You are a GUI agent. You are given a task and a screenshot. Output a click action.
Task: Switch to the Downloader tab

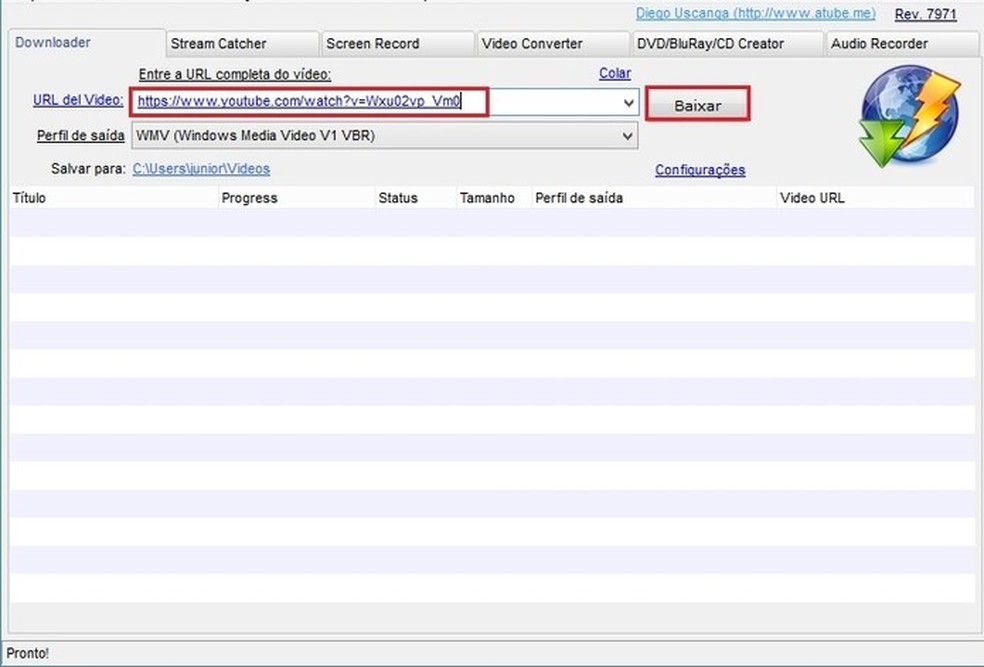[x=87, y=43]
